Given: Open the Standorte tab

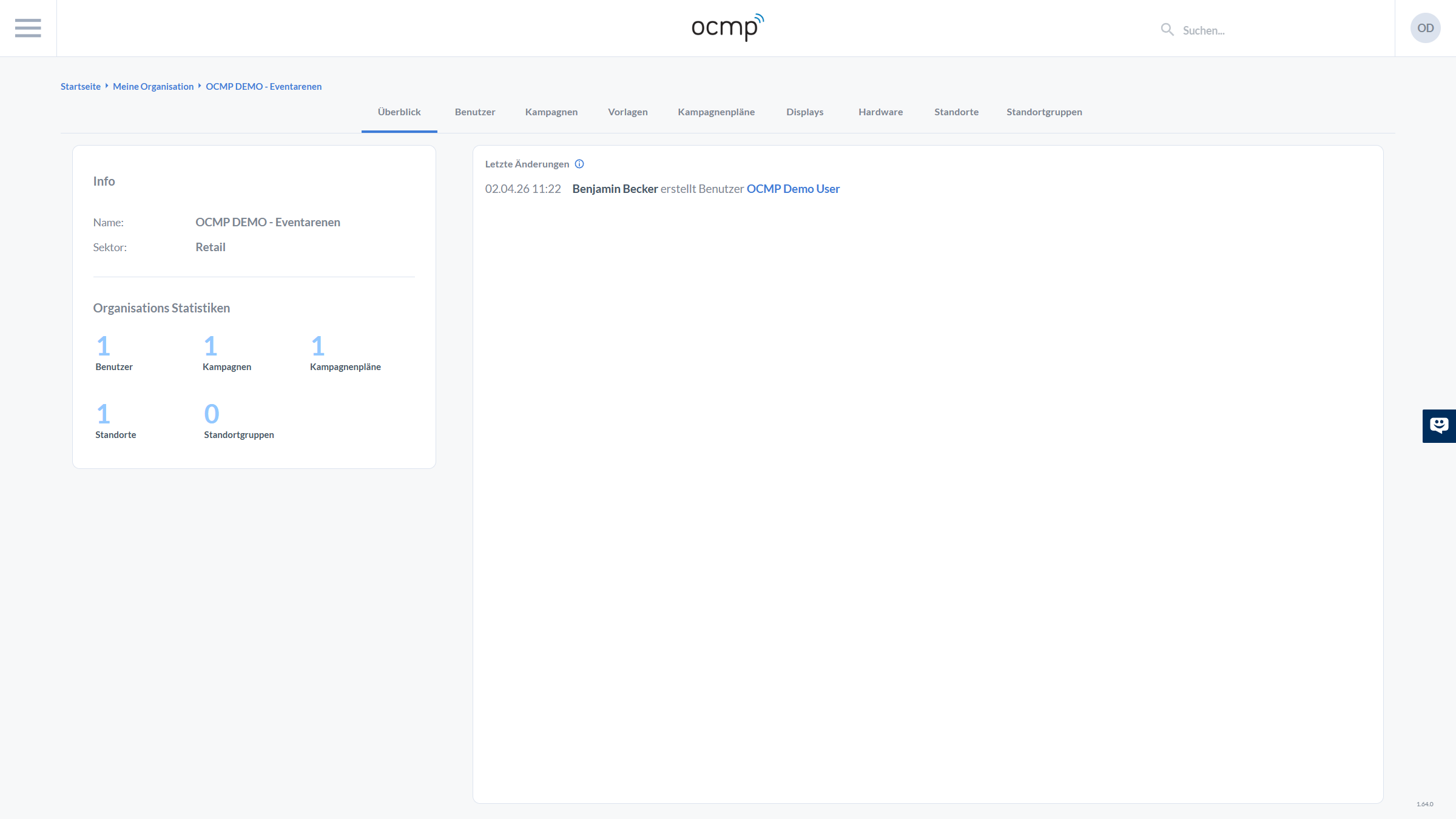Looking at the screenshot, I should [x=956, y=112].
